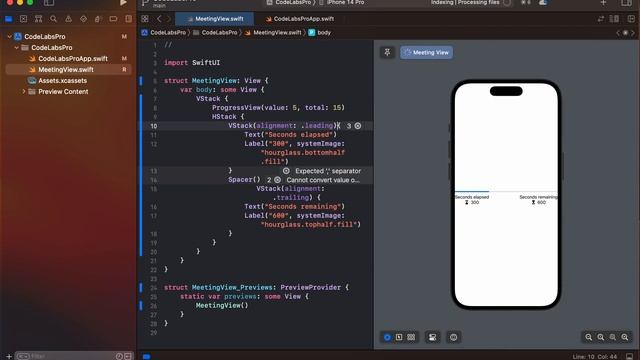
Task: Toggle the debug area at bottom right
Action: point(630,356)
